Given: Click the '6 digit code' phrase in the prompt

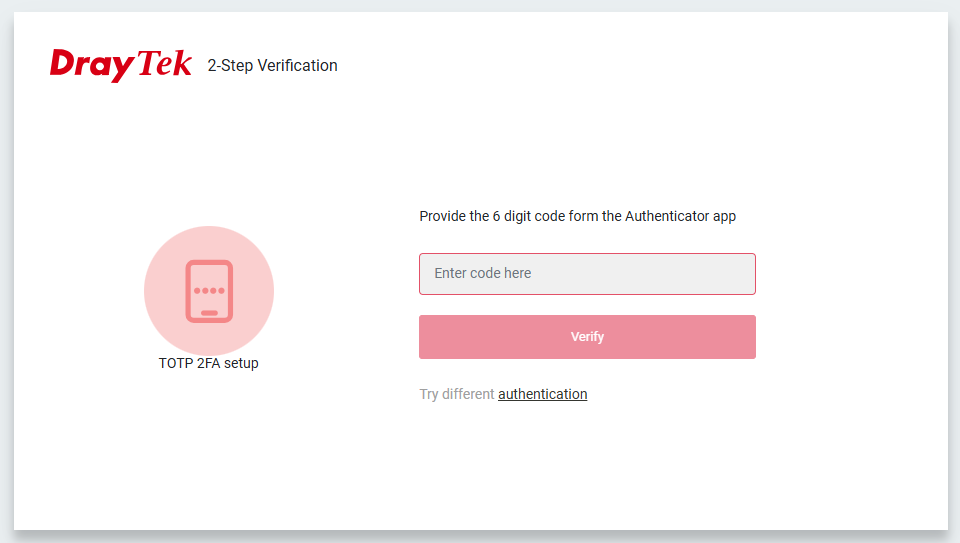Looking at the screenshot, I should (x=529, y=216).
